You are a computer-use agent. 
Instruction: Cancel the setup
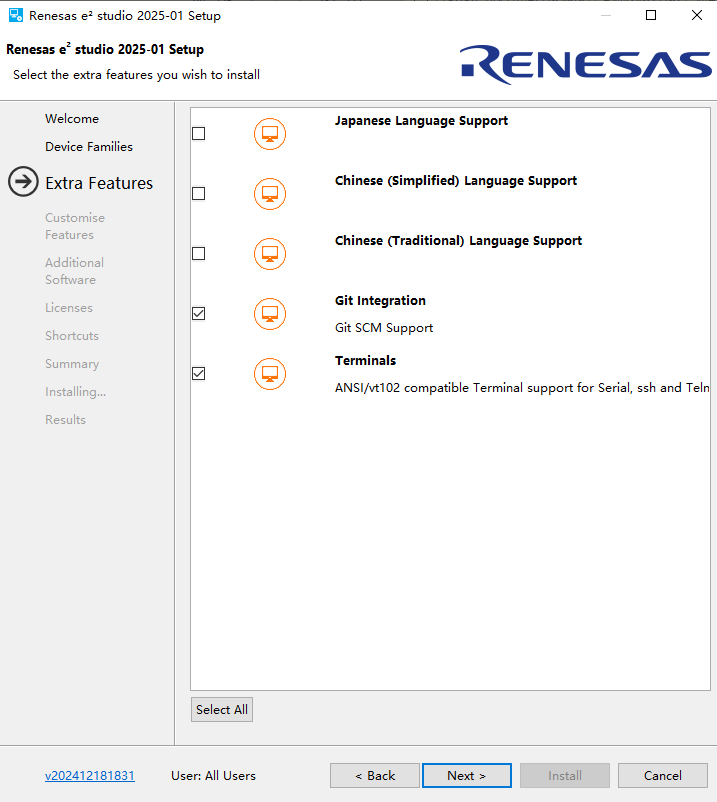(x=663, y=775)
